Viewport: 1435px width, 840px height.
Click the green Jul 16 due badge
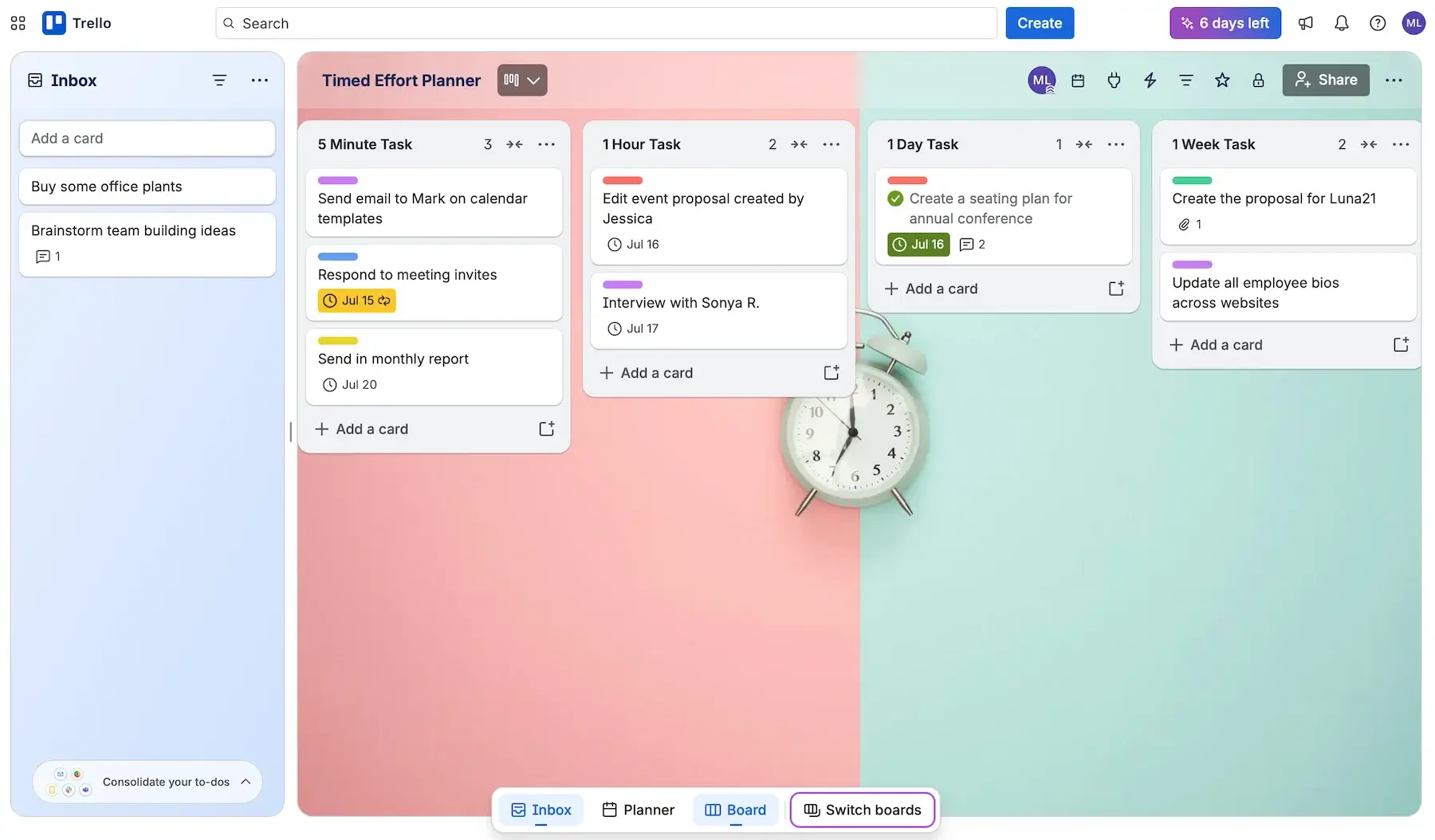point(918,244)
